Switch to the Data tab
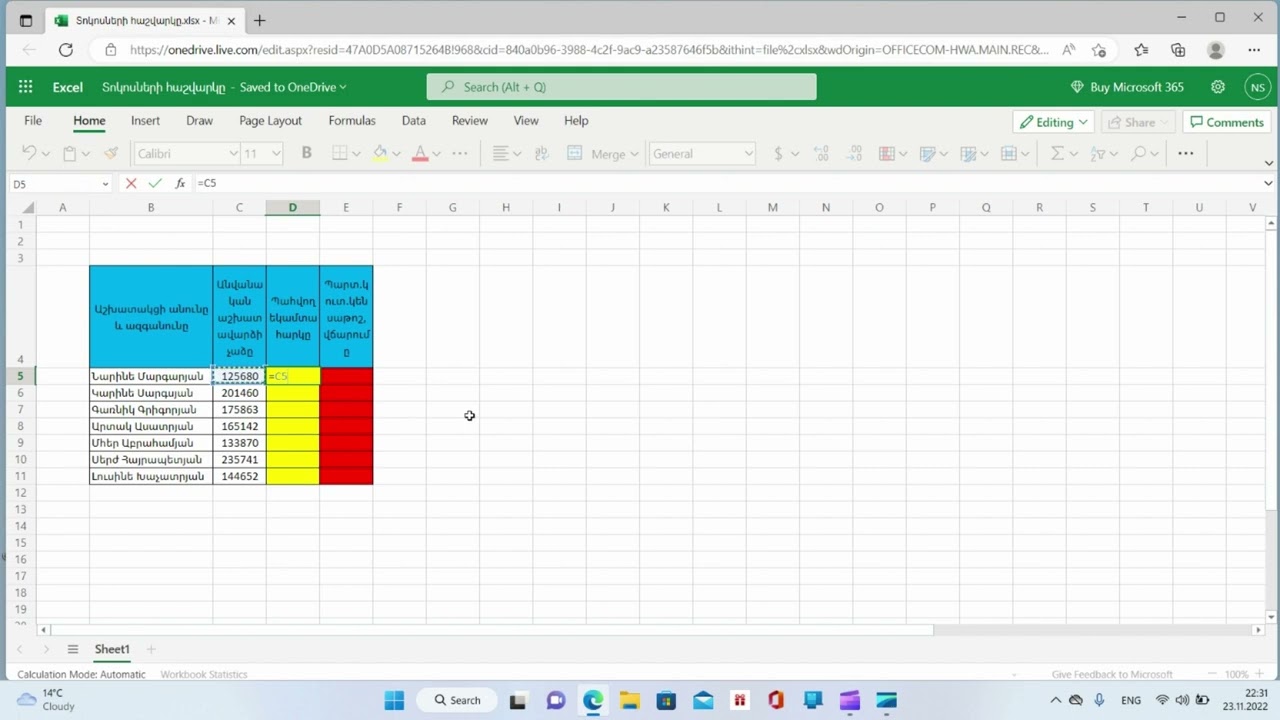1280x720 pixels. (x=413, y=120)
